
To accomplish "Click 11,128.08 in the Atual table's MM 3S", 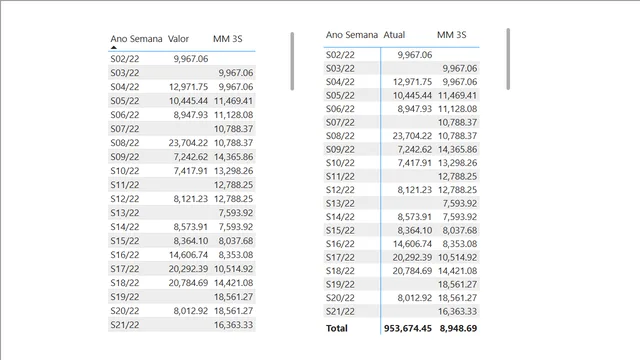I will click(x=457, y=109).
